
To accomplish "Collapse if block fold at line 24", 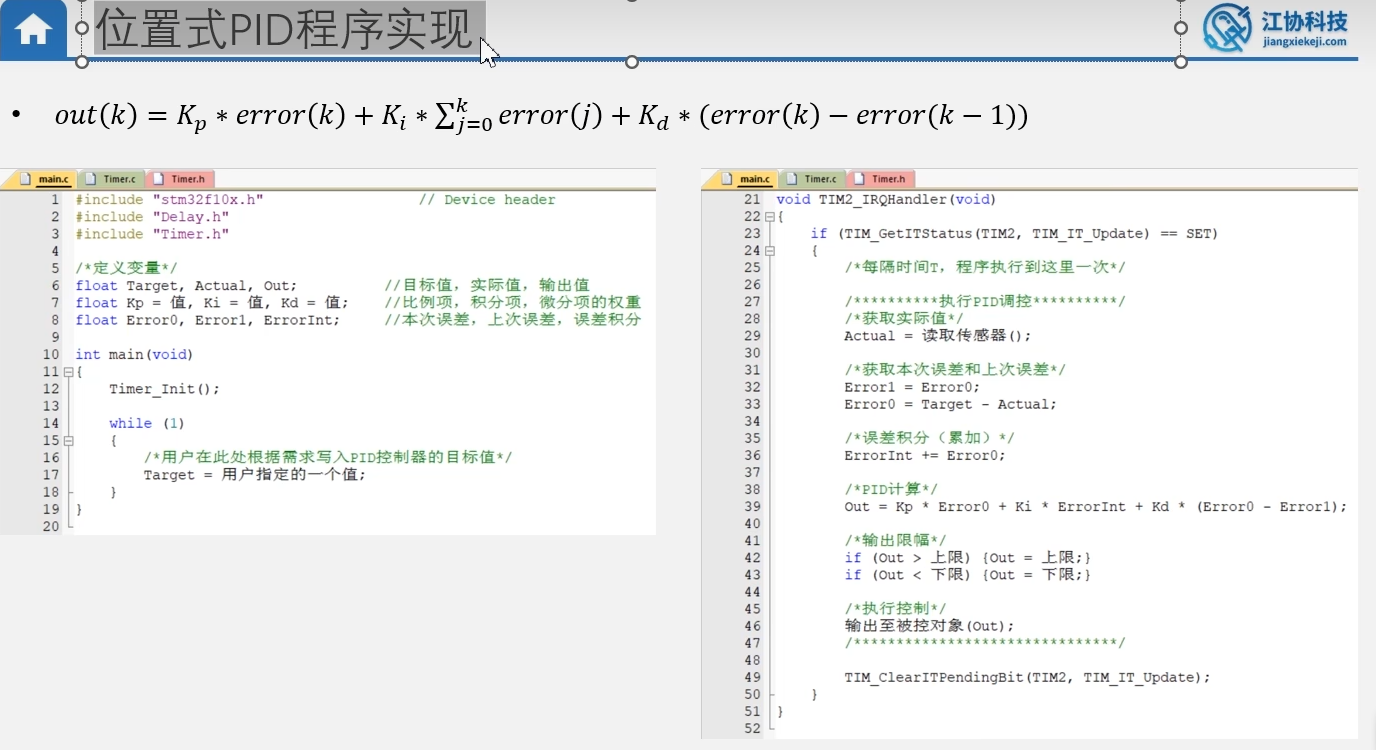I will [x=769, y=251].
